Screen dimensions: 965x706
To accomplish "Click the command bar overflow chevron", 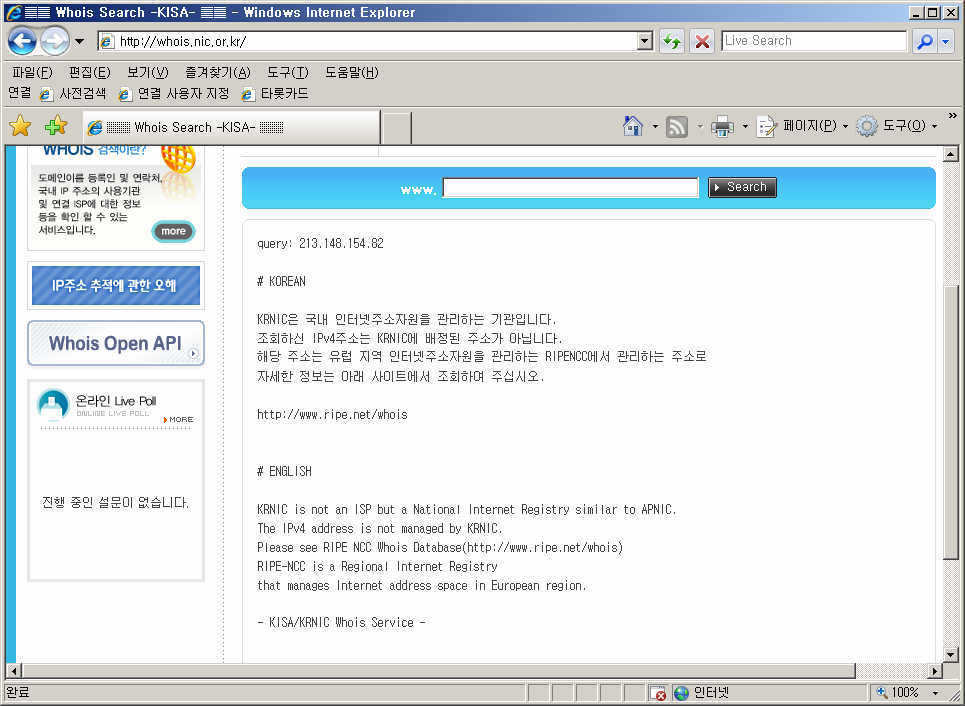I will coord(953,116).
